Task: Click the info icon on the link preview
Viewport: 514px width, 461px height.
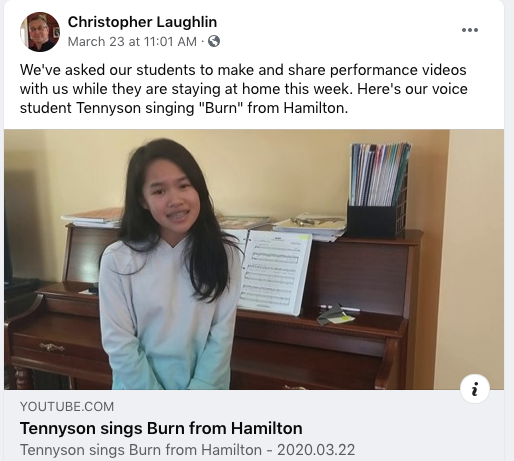Action: 475,388
